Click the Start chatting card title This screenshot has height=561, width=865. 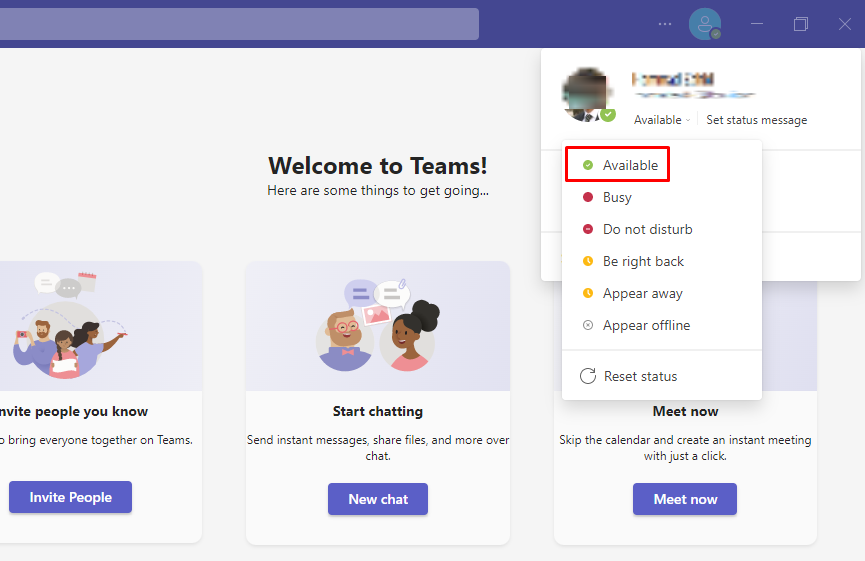point(378,412)
